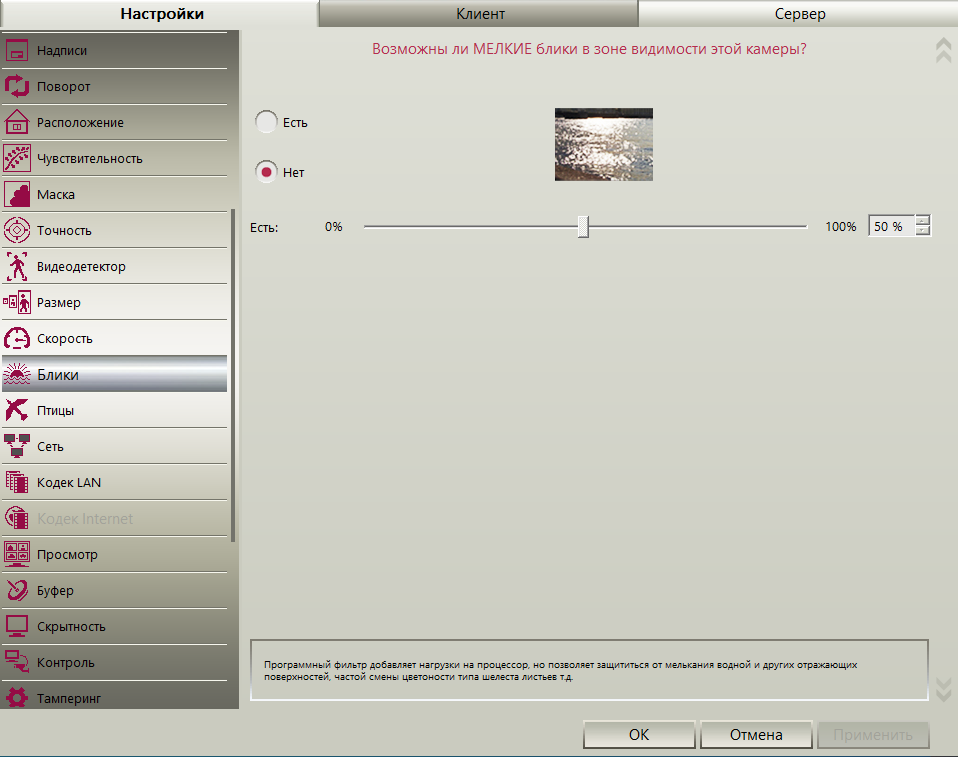
Task: Click the Кодек LAN film icon
Action: point(16,483)
